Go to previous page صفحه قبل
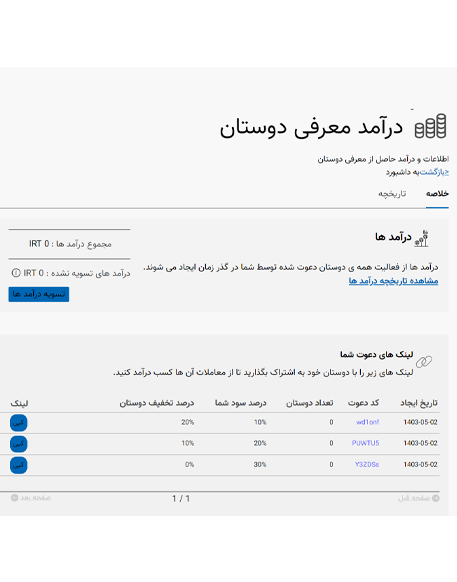The image size is (457, 582). pyautogui.click(x=419, y=498)
